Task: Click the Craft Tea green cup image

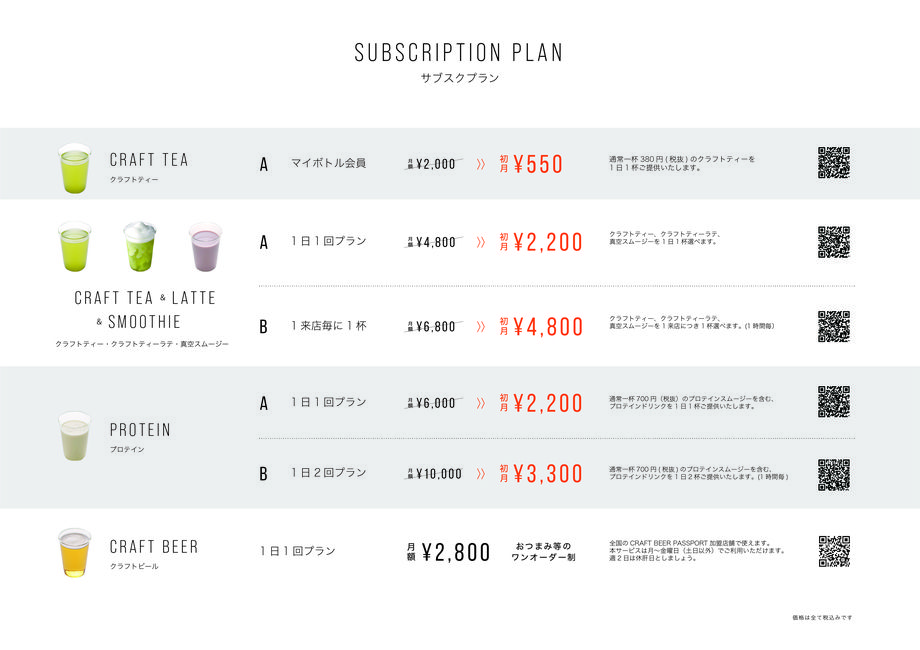Action: point(75,168)
